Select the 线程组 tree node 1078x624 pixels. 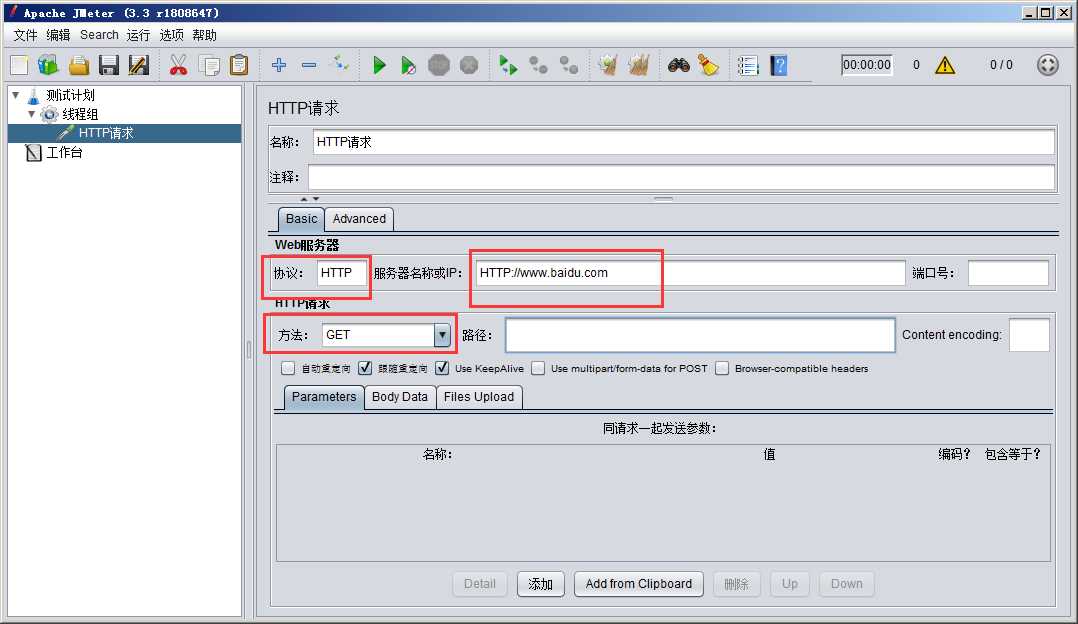pyautogui.click(x=80, y=114)
